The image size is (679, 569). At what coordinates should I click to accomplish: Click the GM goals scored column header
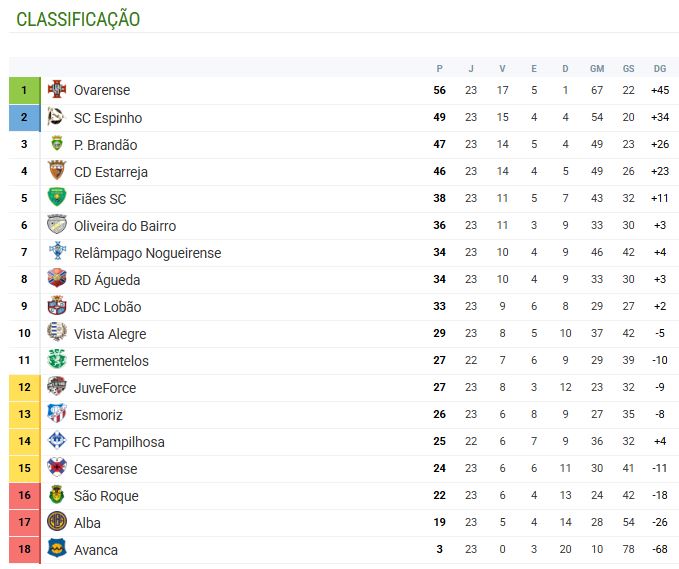[x=597, y=68]
